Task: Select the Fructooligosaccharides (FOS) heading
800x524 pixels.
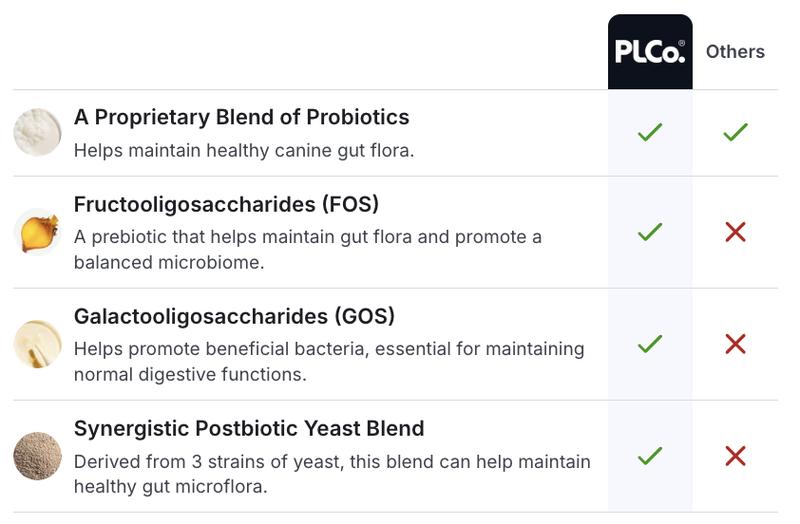Action: [x=226, y=205]
